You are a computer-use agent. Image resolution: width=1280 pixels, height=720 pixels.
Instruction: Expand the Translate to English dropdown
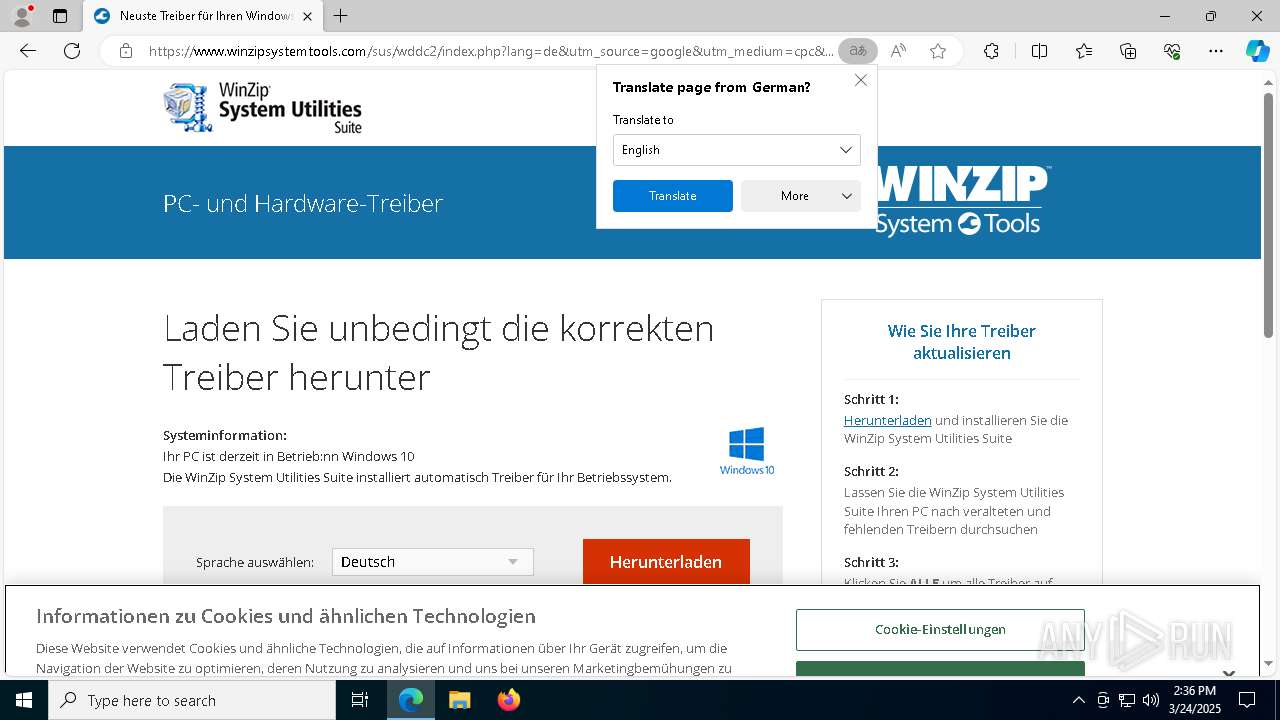(737, 150)
